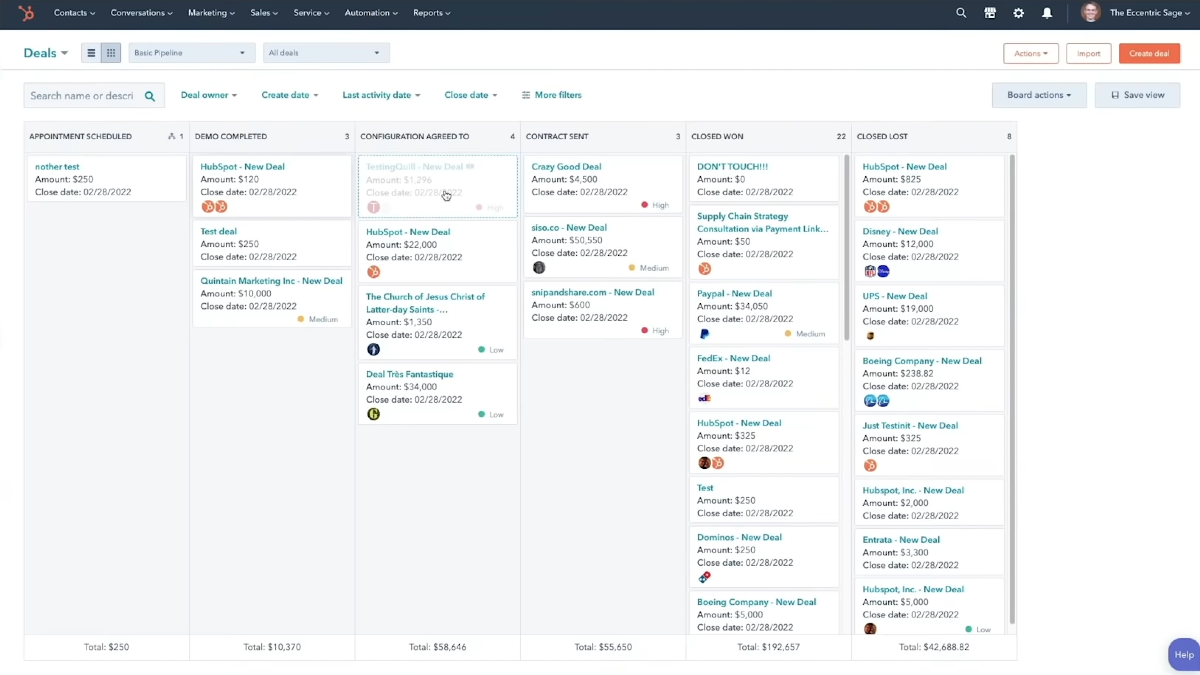Click the green Low priority dot on Deal Très Fantastique
1200x675 pixels.
point(482,414)
